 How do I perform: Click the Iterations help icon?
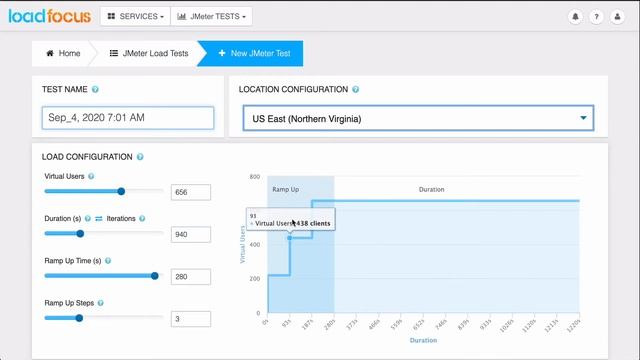(x=142, y=218)
